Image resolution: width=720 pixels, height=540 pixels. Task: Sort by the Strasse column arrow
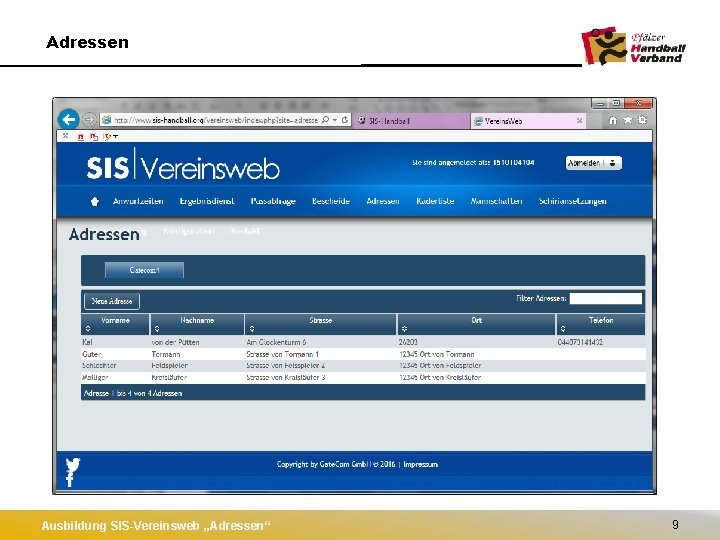(252, 329)
